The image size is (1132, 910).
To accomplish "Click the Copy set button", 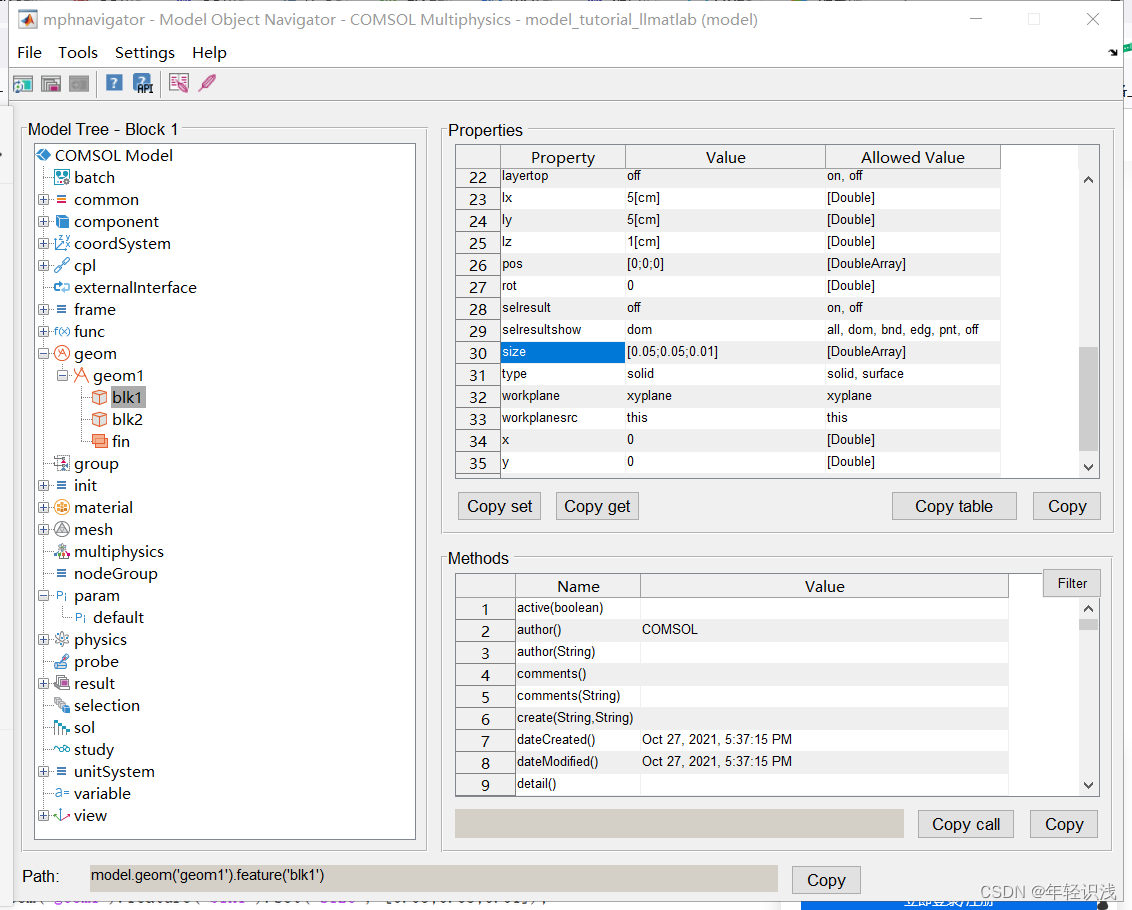I will pos(500,506).
